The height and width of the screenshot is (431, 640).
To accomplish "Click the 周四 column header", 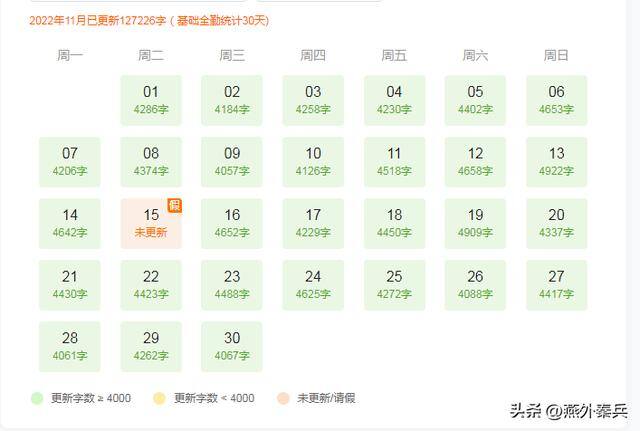I will pos(313,55).
